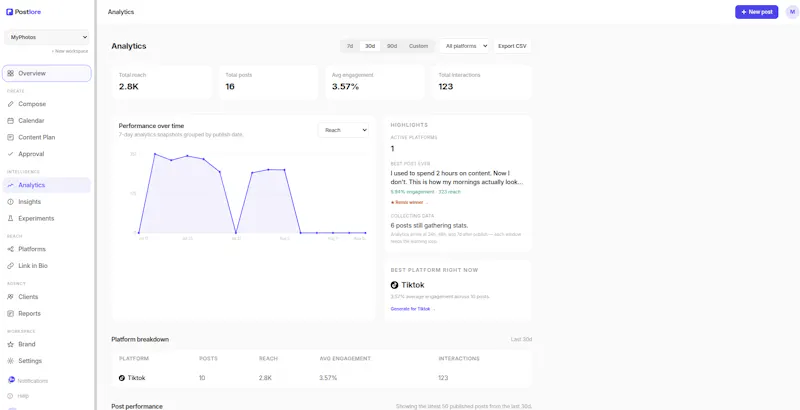The image size is (800, 410).
Task: Click the New workspace link
Action: click(69, 52)
